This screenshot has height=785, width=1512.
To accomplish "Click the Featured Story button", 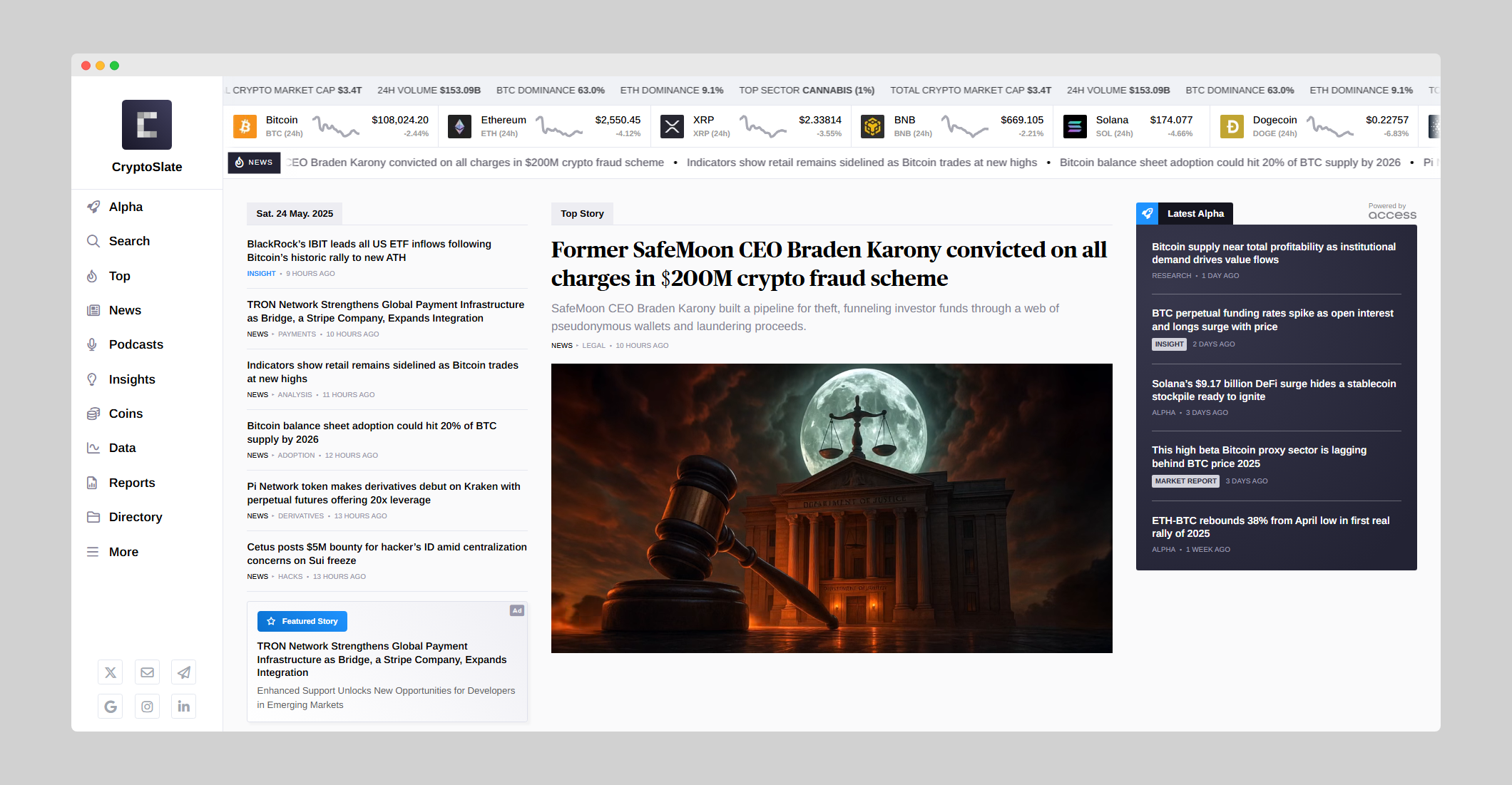I will pos(302,621).
